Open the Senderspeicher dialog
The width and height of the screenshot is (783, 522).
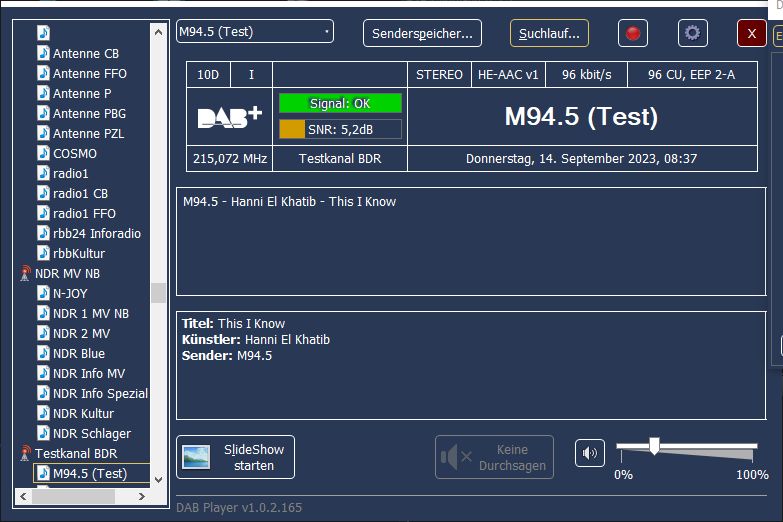click(422, 33)
